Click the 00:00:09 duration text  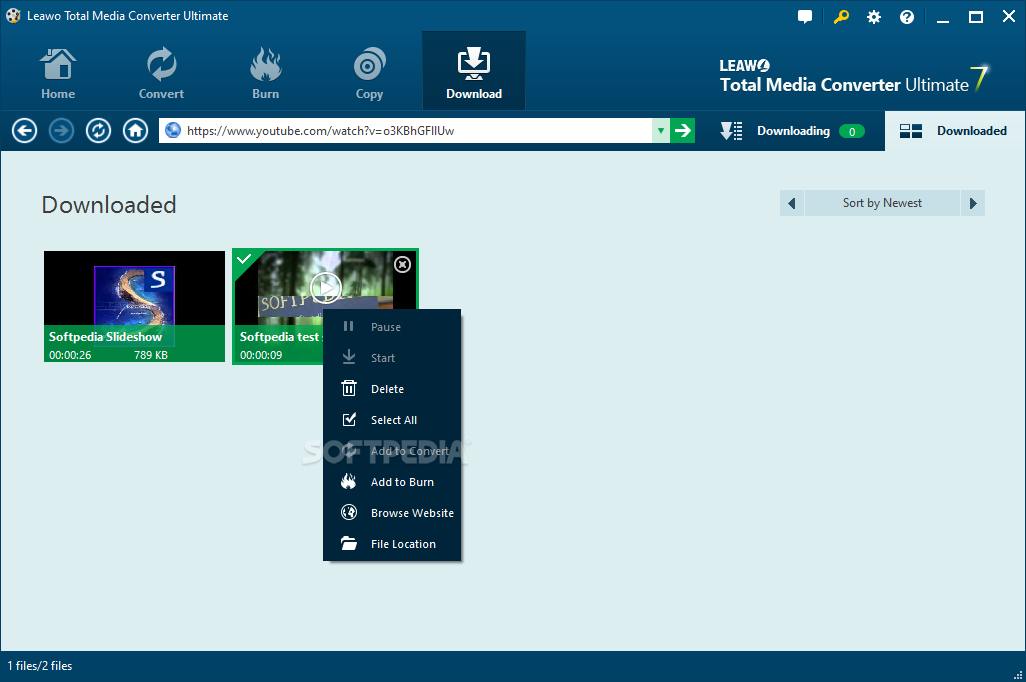(261, 355)
